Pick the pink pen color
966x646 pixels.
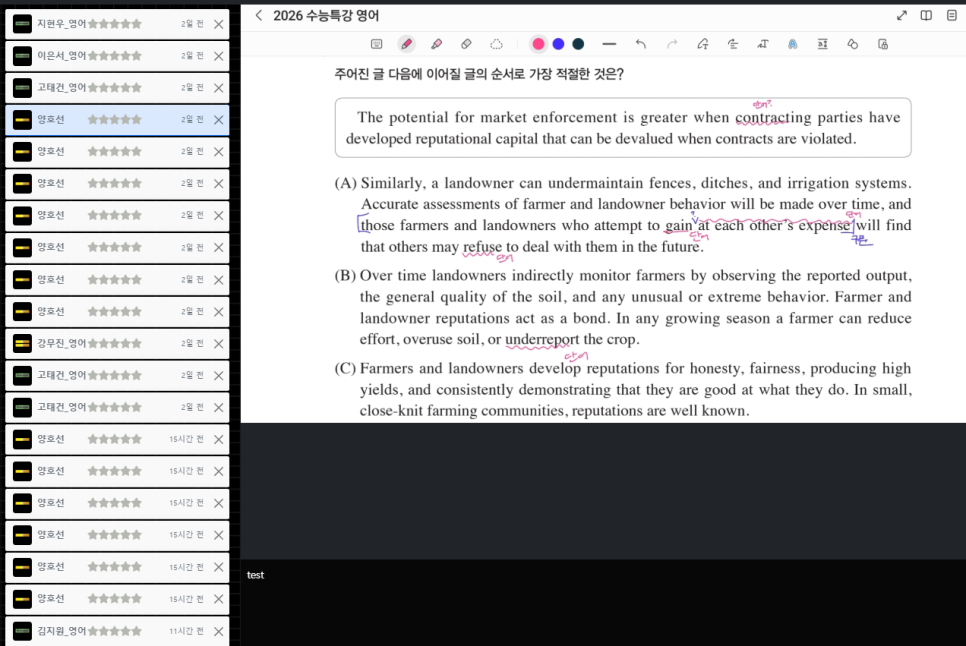[x=539, y=44]
